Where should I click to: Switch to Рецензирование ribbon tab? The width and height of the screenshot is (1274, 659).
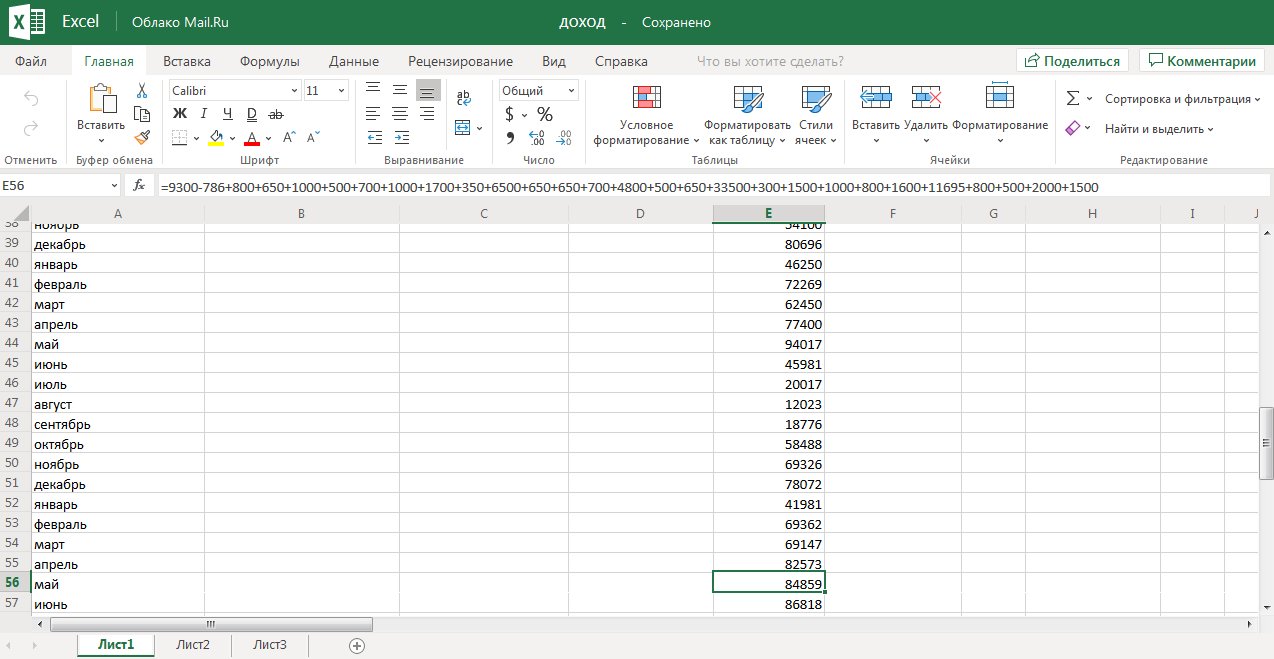tap(461, 61)
